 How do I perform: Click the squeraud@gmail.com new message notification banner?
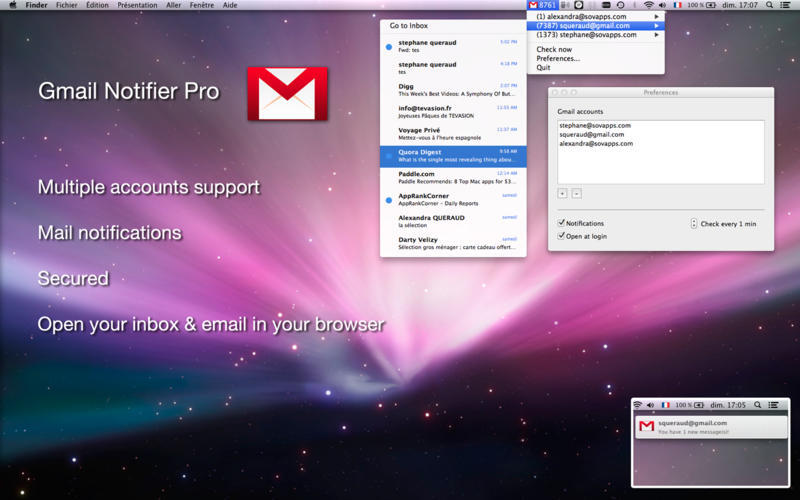[711, 427]
